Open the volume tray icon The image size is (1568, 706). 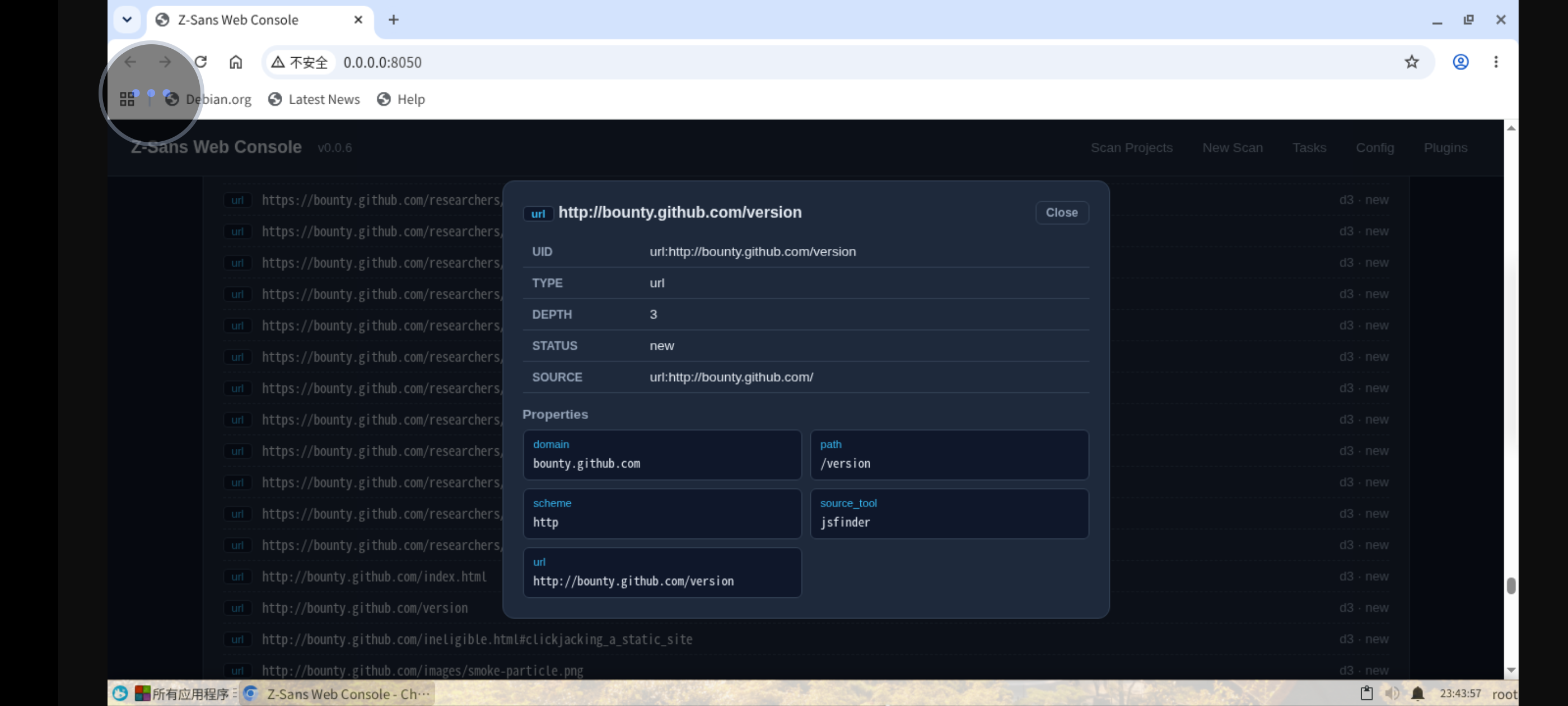[1392, 693]
